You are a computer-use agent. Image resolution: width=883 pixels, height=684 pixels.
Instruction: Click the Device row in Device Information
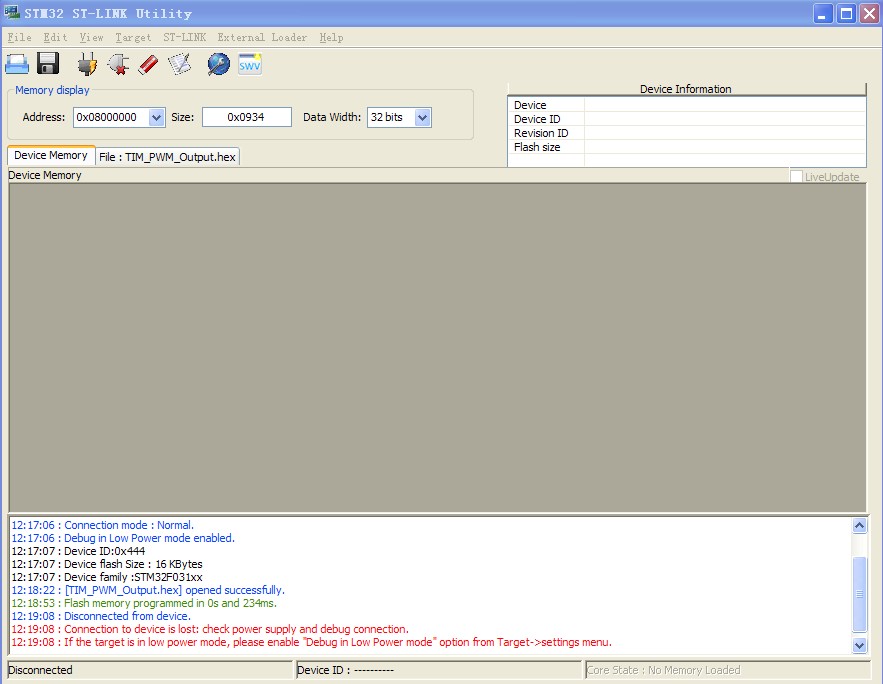(x=686, y=105)
